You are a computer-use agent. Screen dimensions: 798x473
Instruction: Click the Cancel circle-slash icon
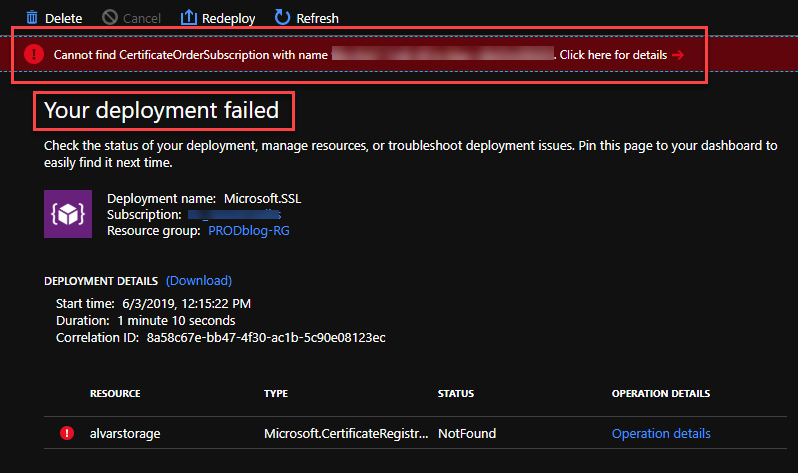(x=109, y=18)
